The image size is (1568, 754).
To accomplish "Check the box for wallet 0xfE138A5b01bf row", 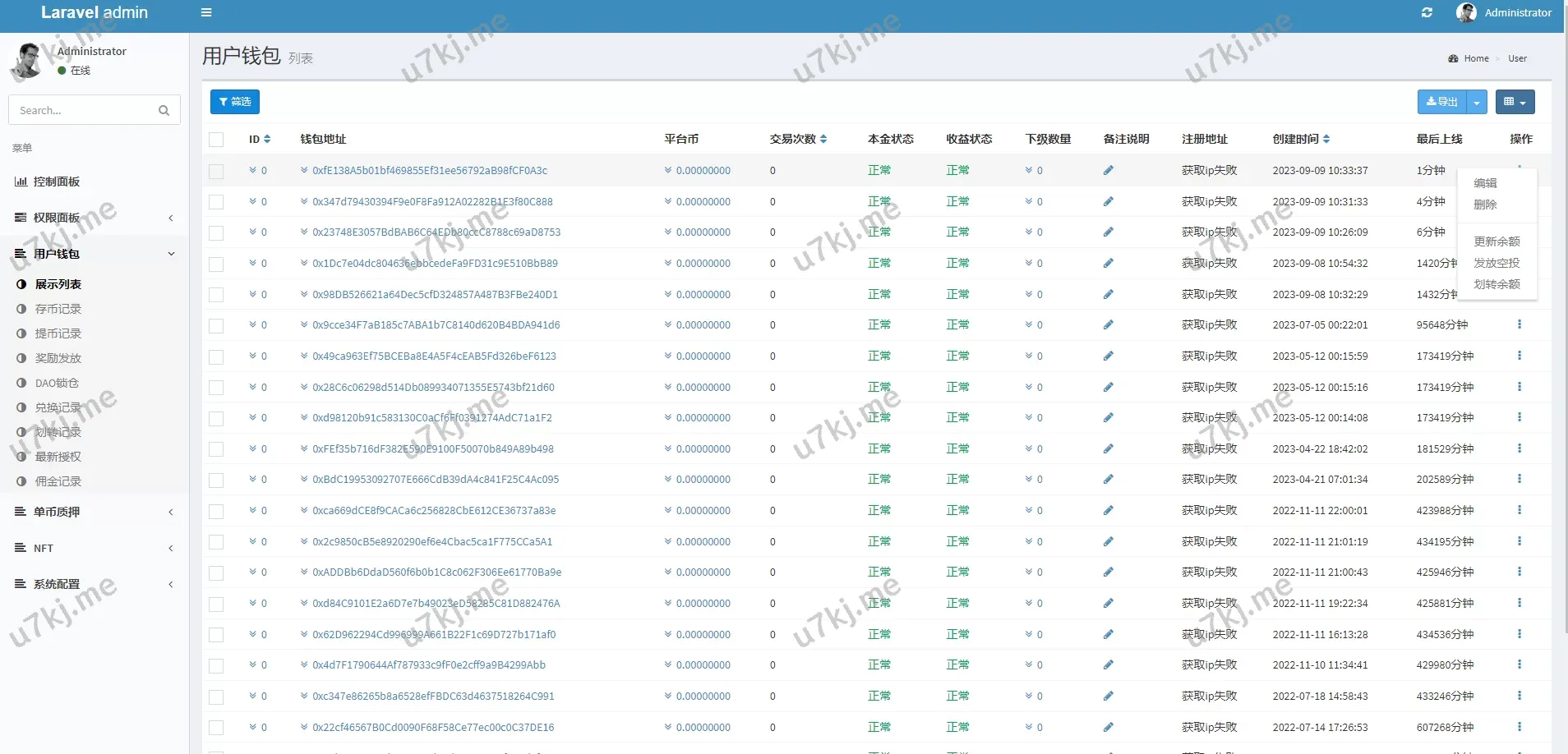I will (x=216, y=171).
